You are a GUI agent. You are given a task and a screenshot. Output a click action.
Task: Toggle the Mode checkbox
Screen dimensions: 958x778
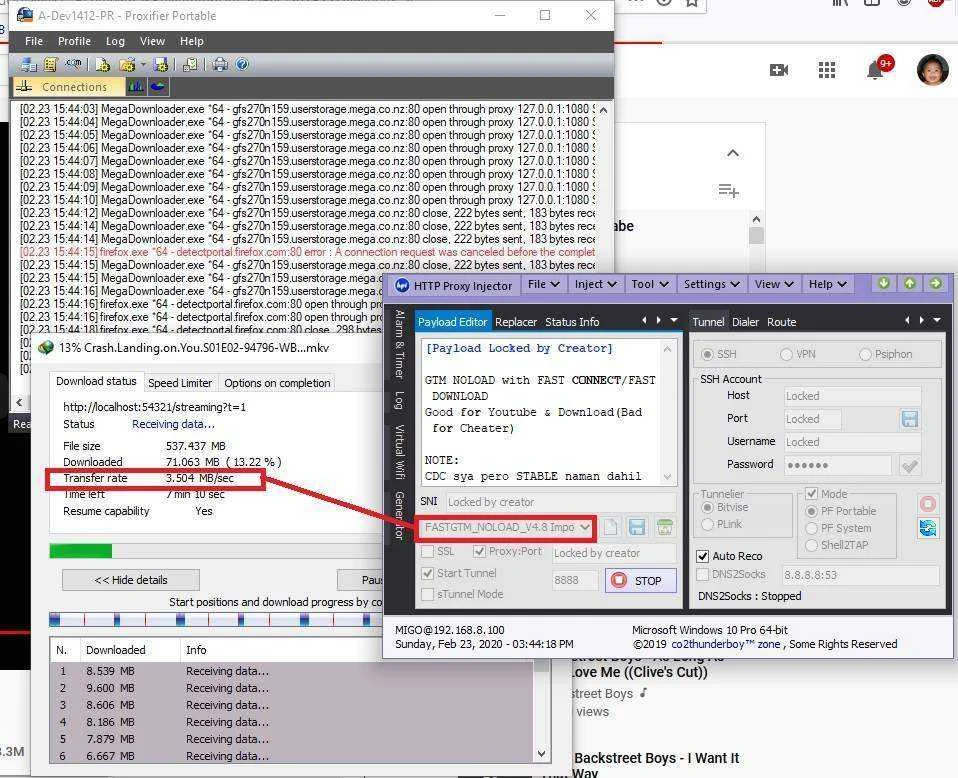click(x=811, y=493)
